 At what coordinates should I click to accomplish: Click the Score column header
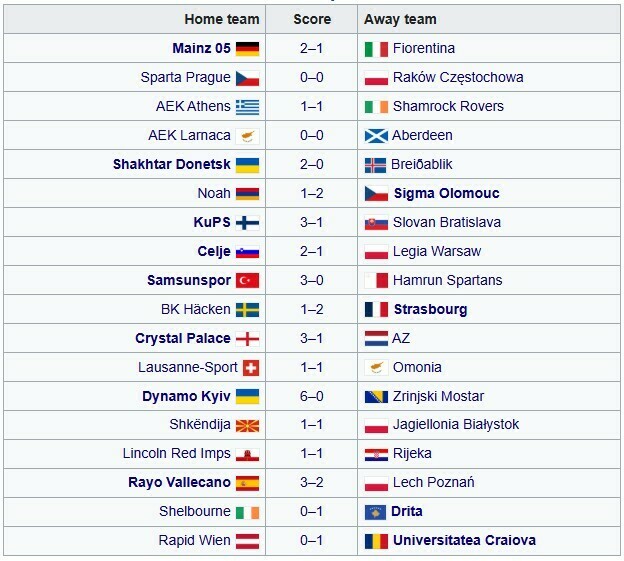coord(312,19)
